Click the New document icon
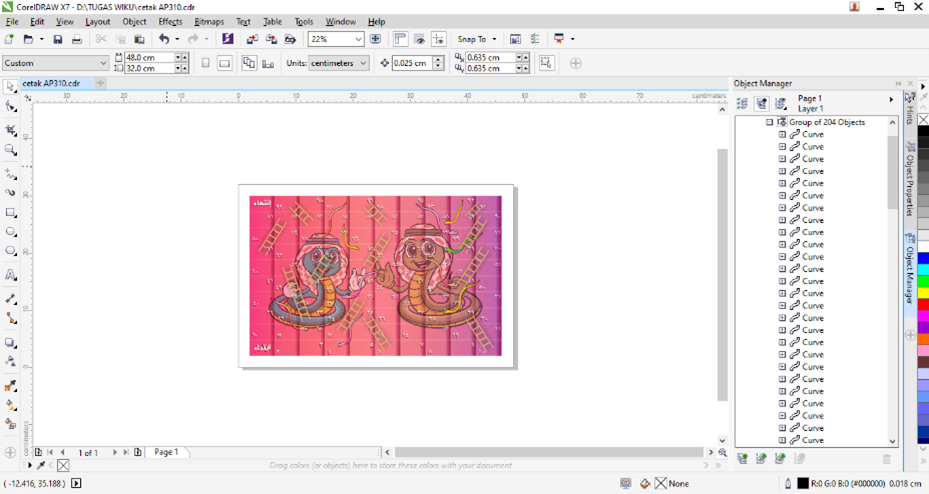Screen dimensions: 929x494 (x=9, y=39)
